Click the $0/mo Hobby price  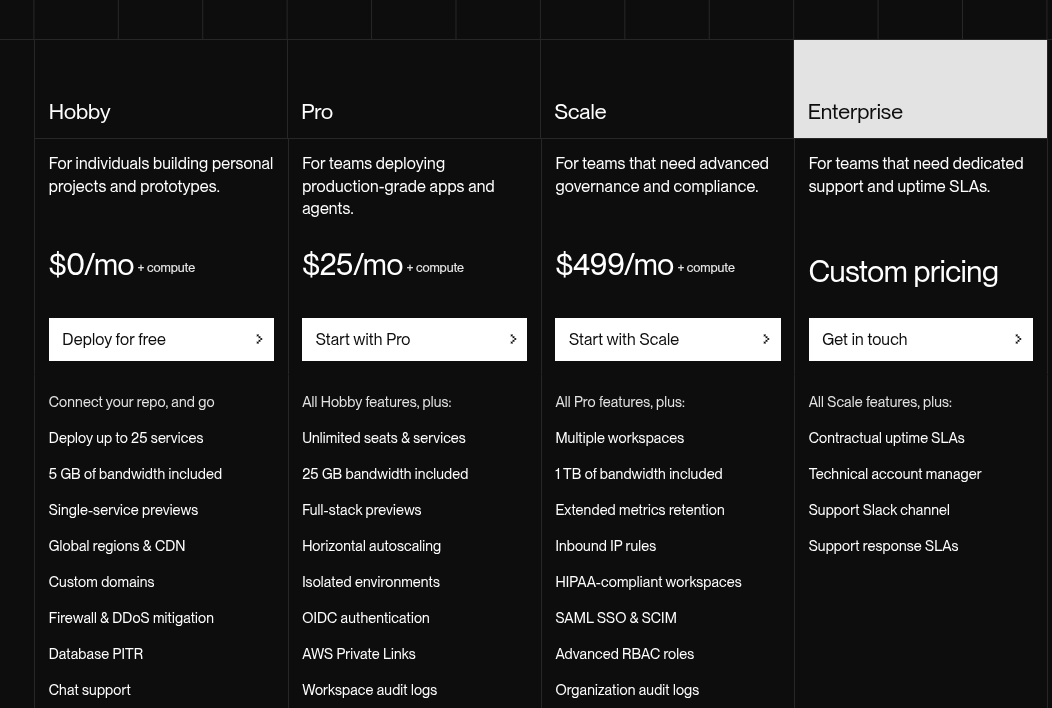pyautogui.click(x=91, y=264)
